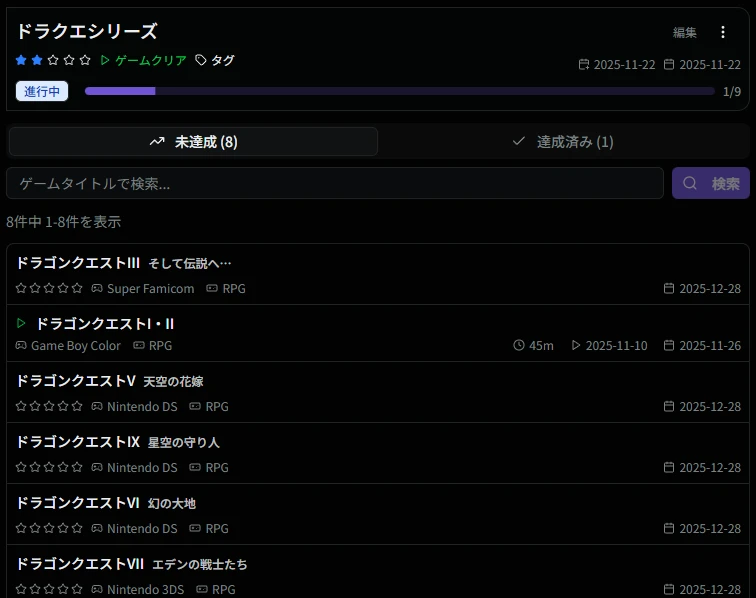Click calendar icon in ドラゴンクエストVII row
756x598 pixels.
669,589
